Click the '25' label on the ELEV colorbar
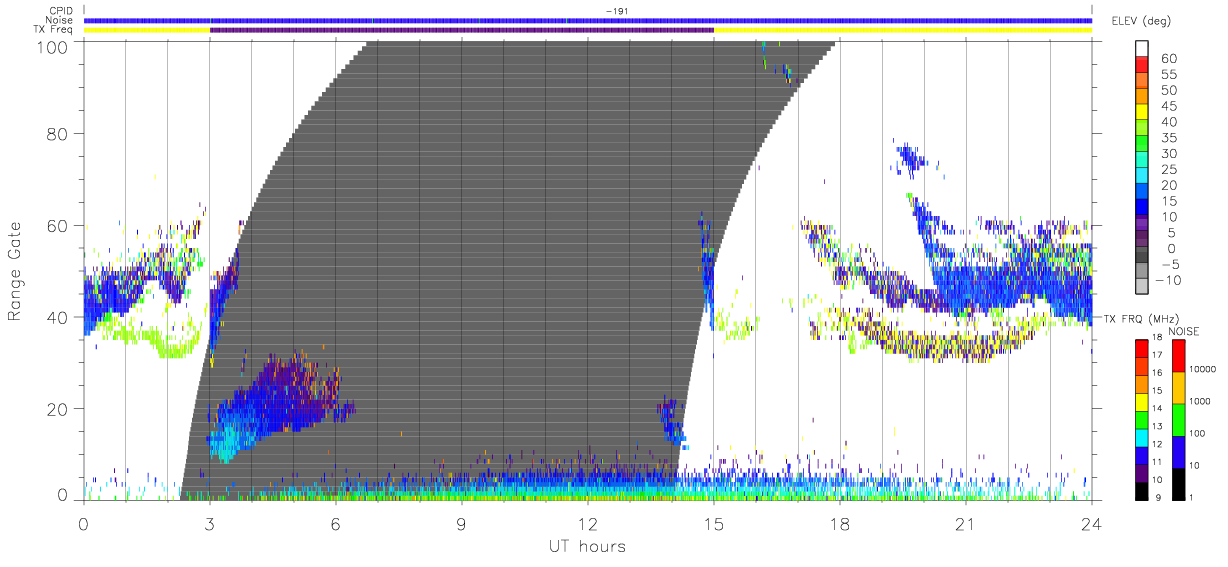 click(x=1168, y=169)
